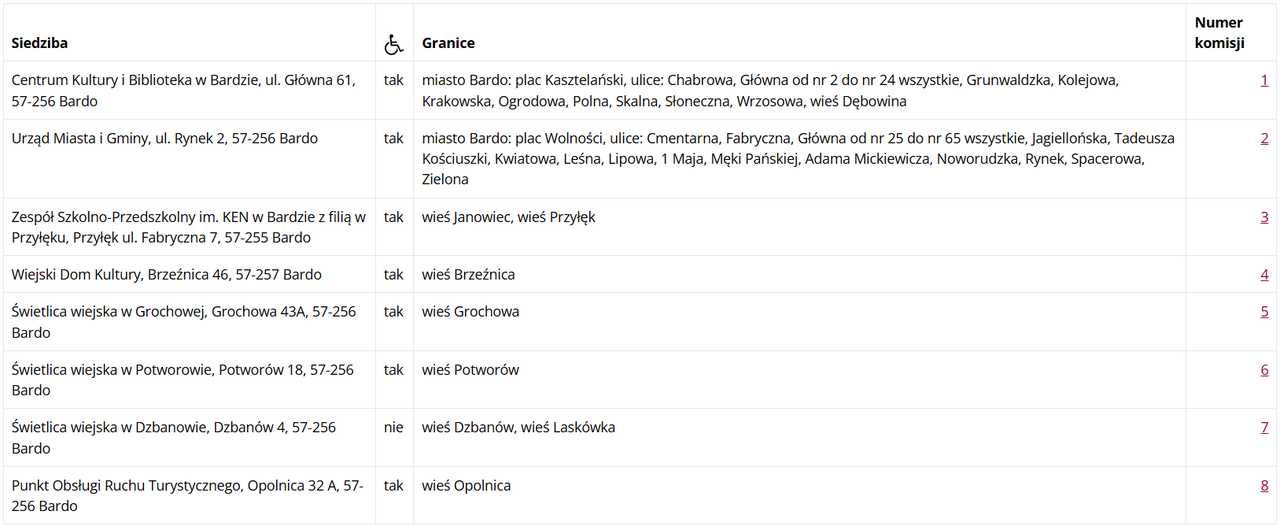Open commission number 2 link

coord(1264,138)
